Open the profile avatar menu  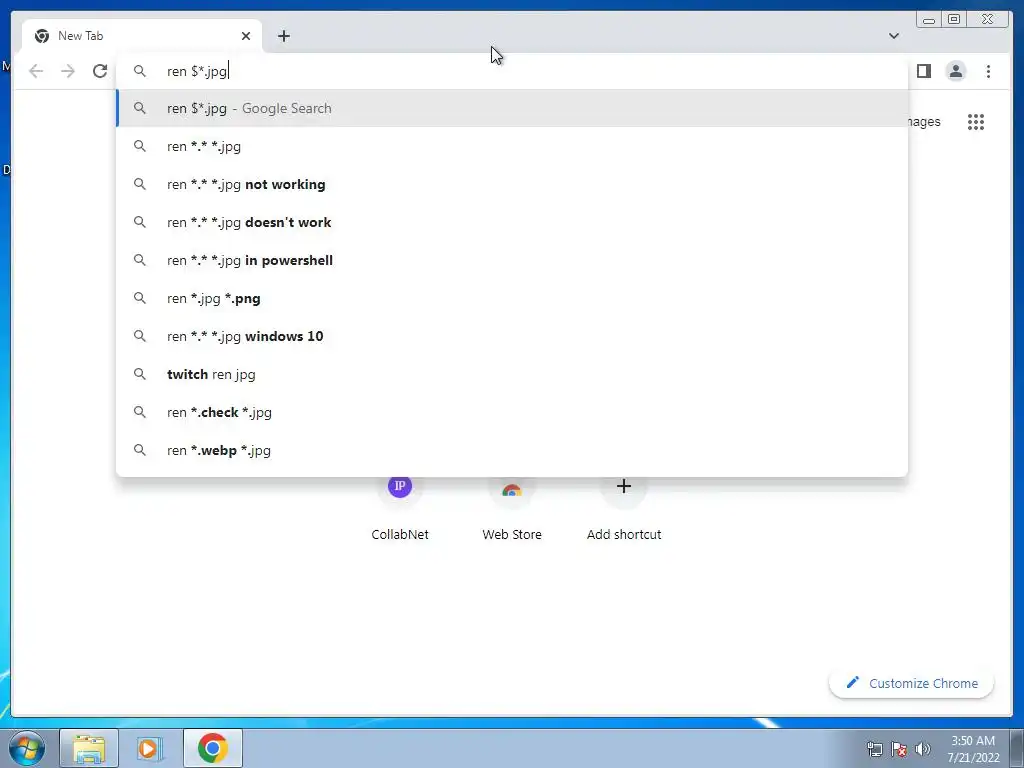955,71
